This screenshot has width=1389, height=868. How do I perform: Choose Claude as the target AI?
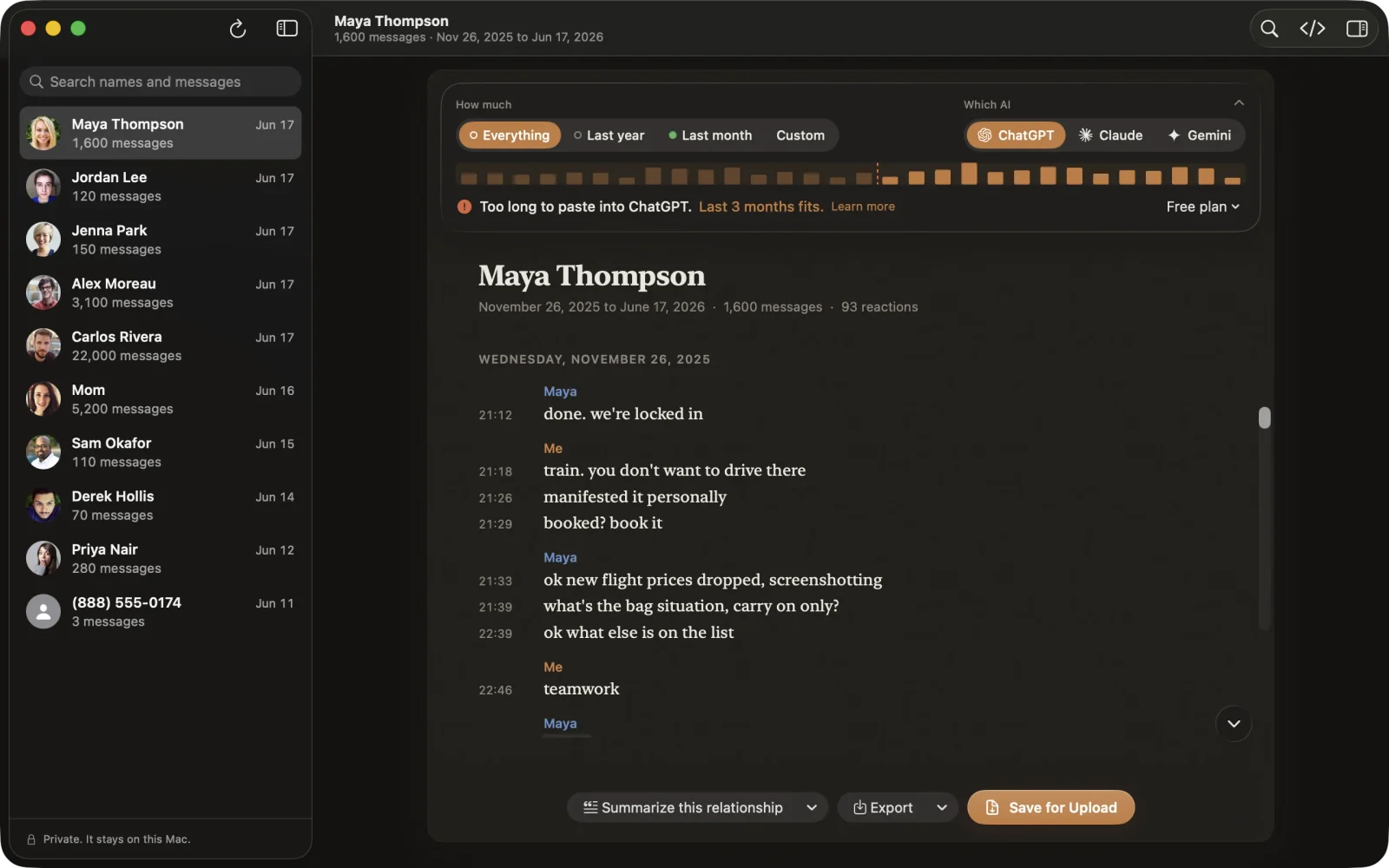click(1110, 135)
